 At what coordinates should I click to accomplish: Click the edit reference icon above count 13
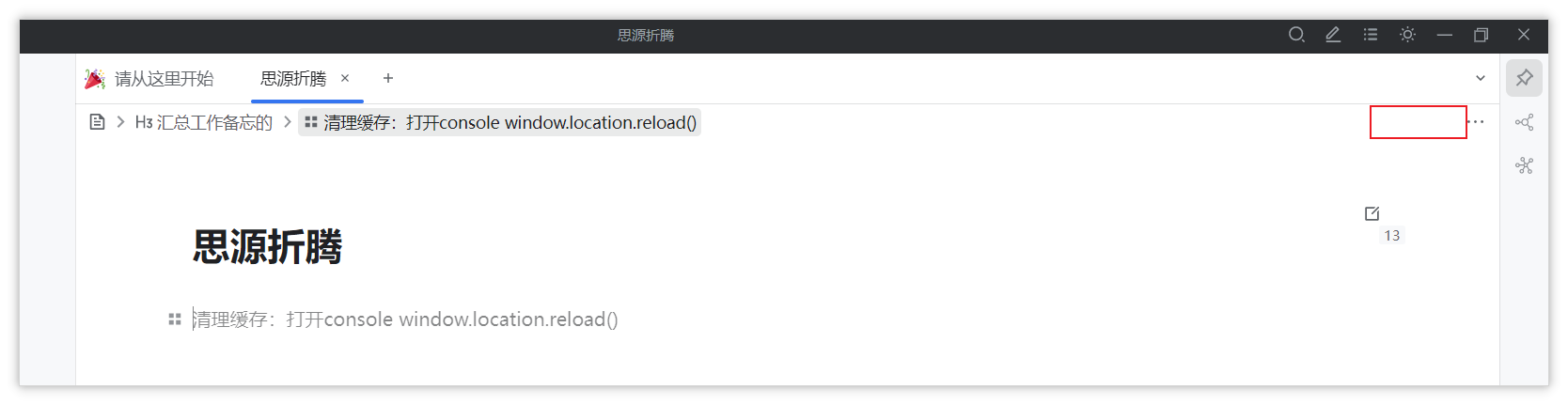click(x=1372, y=213)
